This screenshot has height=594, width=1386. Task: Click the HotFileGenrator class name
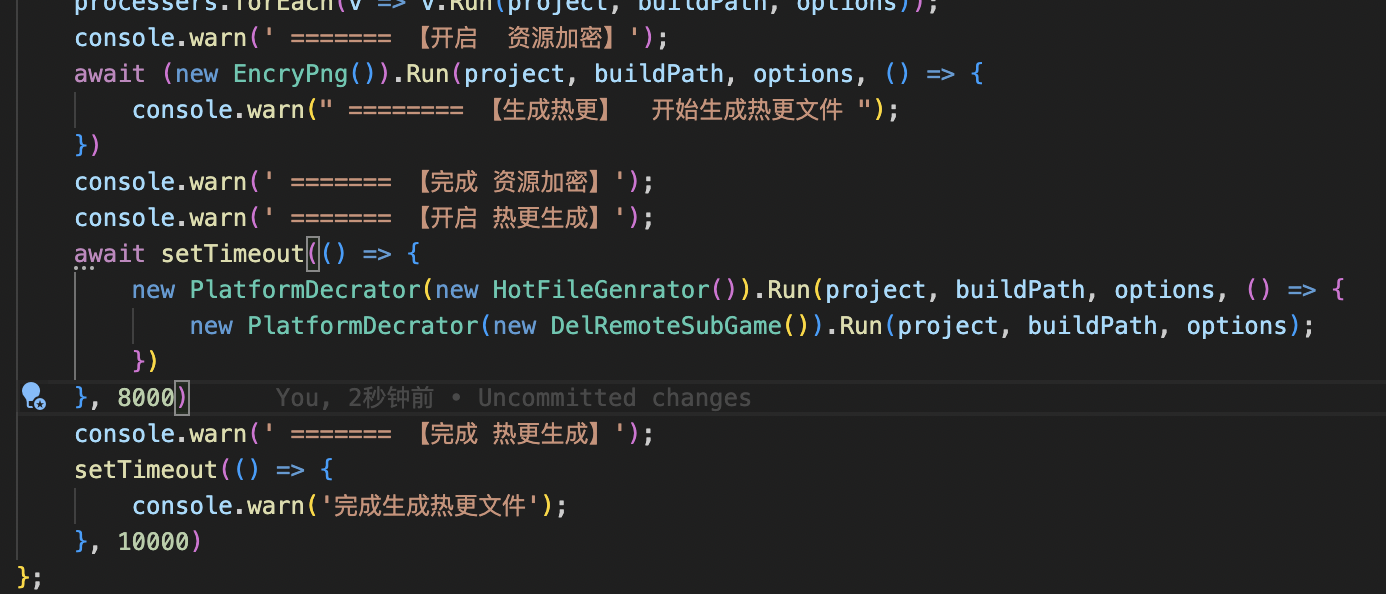click(601, 290)
